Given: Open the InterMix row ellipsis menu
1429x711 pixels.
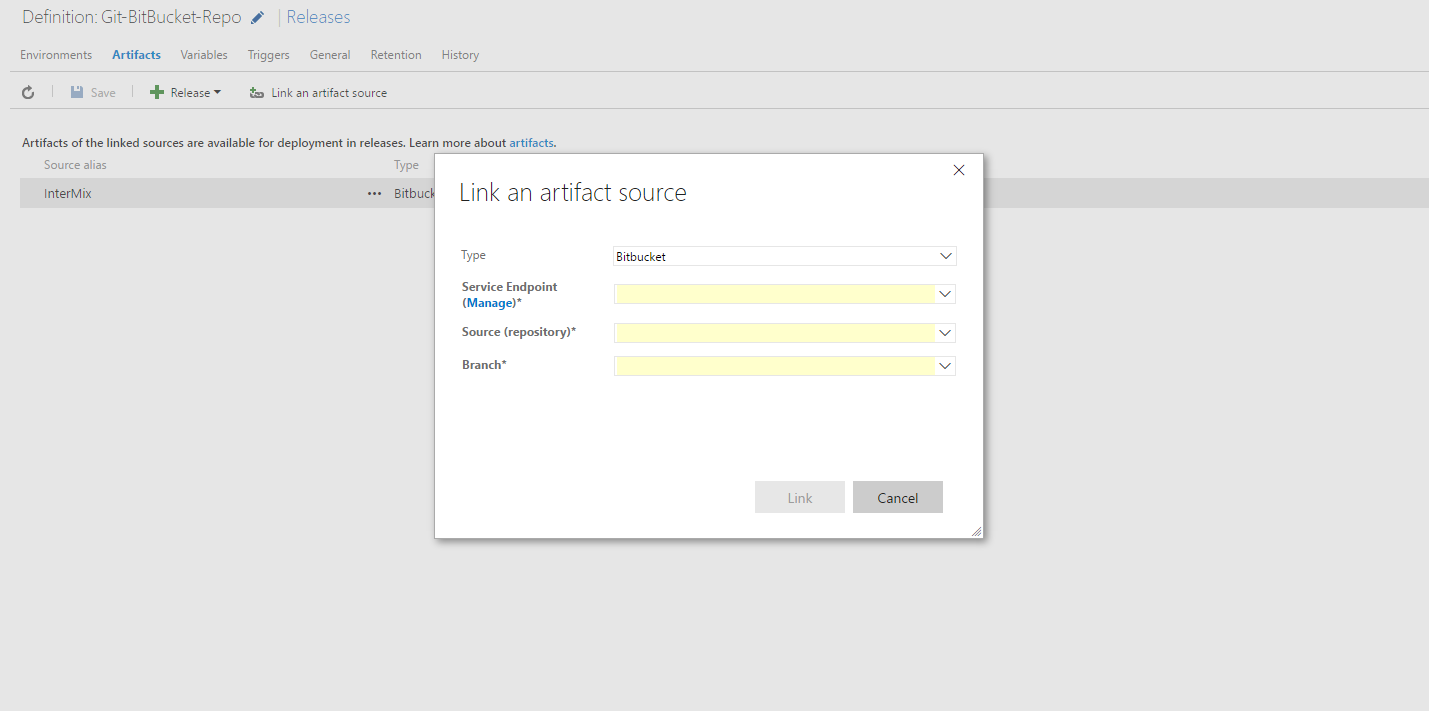Looking at the screenshot, I should [374, 194].
